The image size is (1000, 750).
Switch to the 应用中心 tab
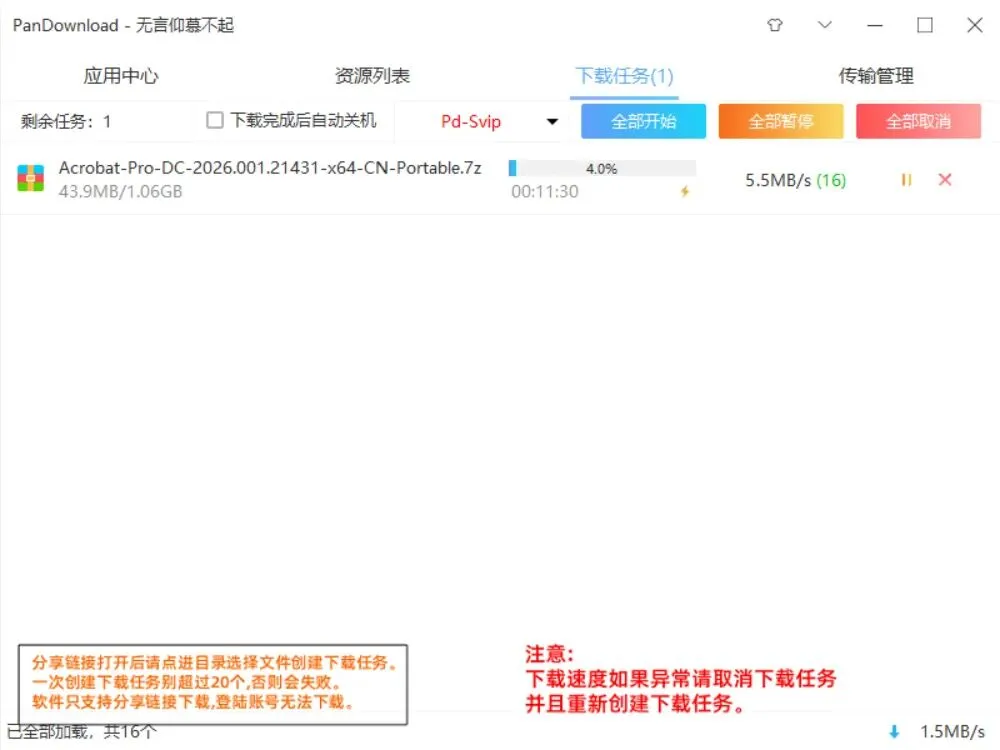point(121,76)
